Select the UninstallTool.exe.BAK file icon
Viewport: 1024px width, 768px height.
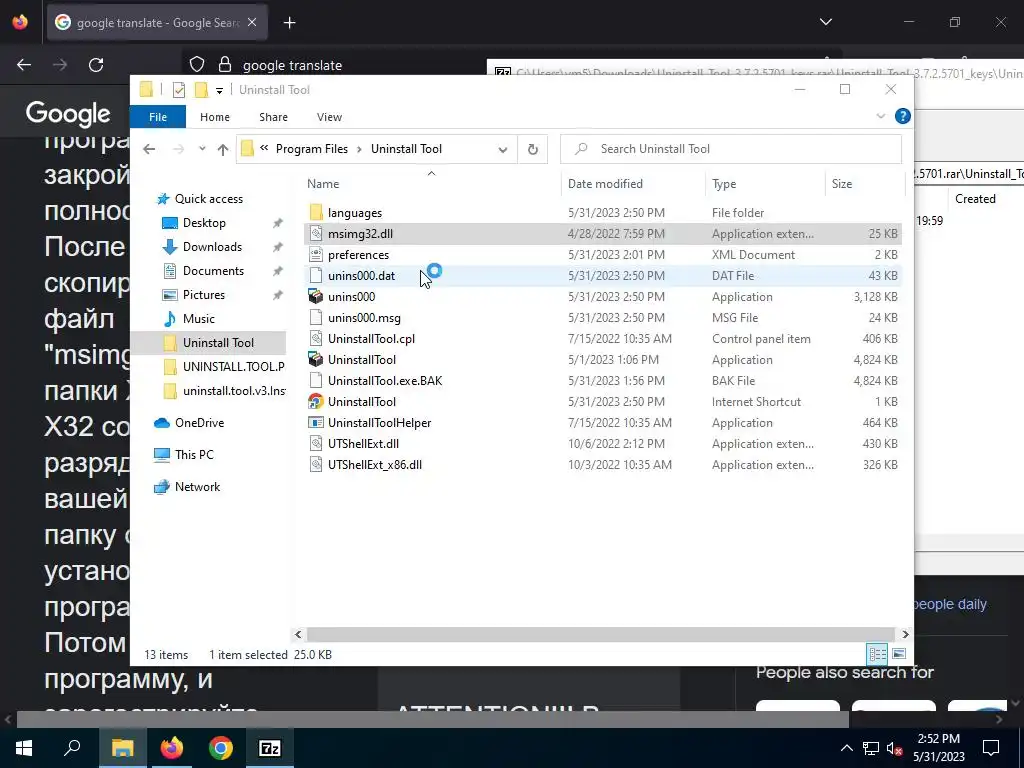pyautogui.click(x=316, y=380)
